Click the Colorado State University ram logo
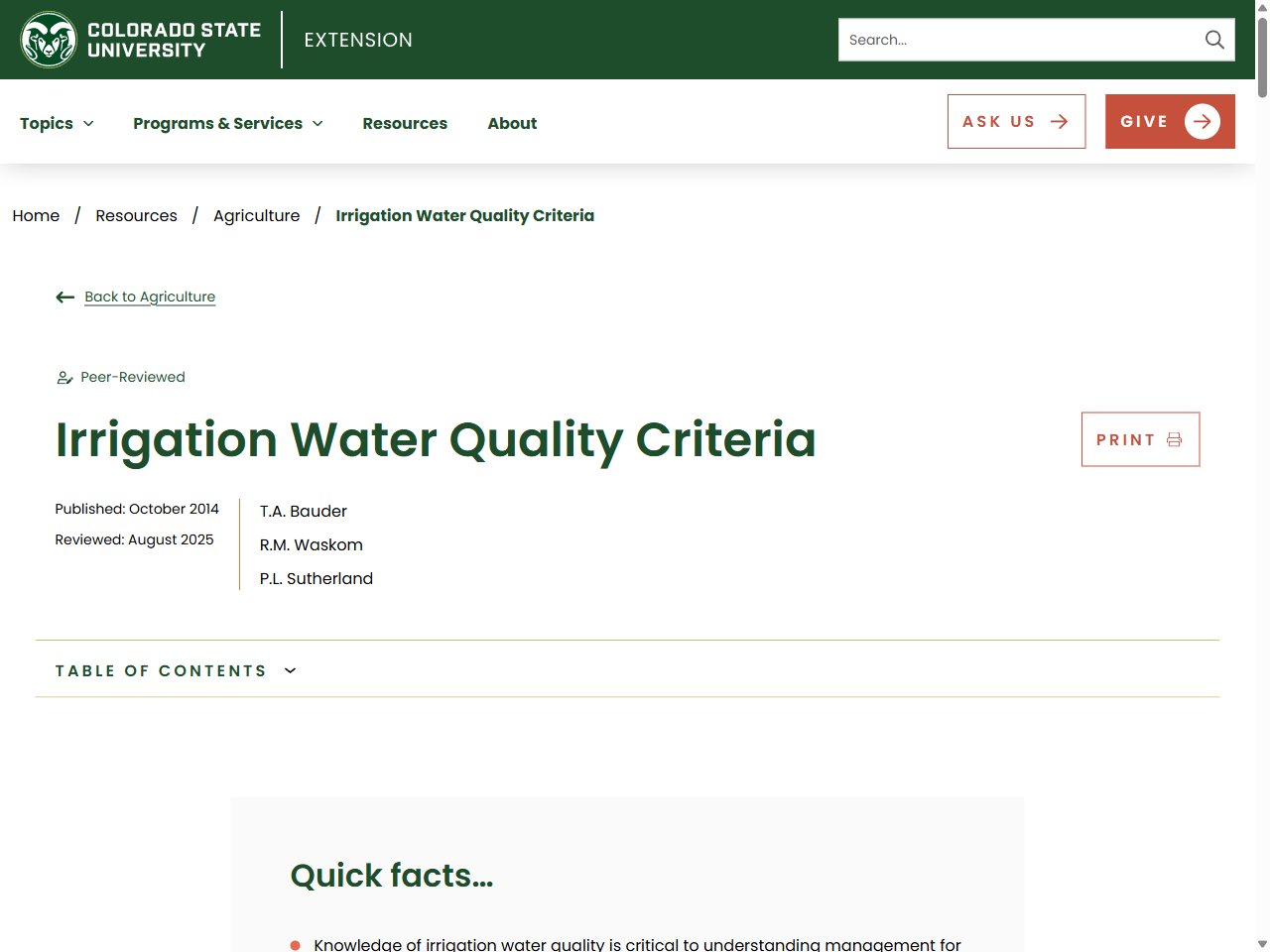This screenshot has width=1270, height=952. pos(48,40)
